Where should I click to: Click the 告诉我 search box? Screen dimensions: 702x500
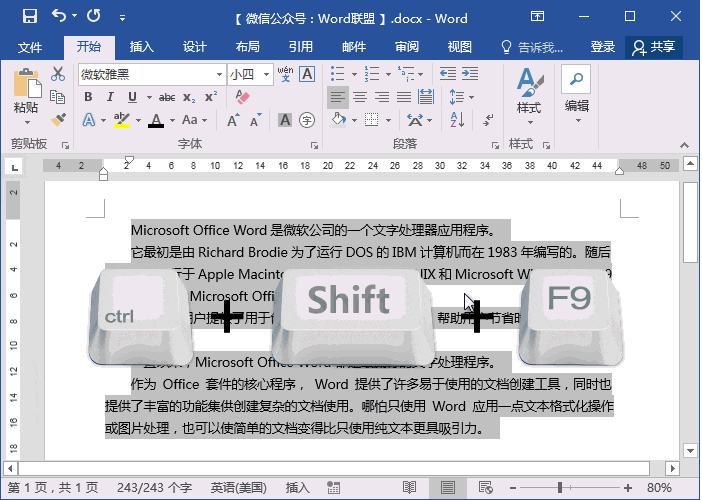point(532,47)
